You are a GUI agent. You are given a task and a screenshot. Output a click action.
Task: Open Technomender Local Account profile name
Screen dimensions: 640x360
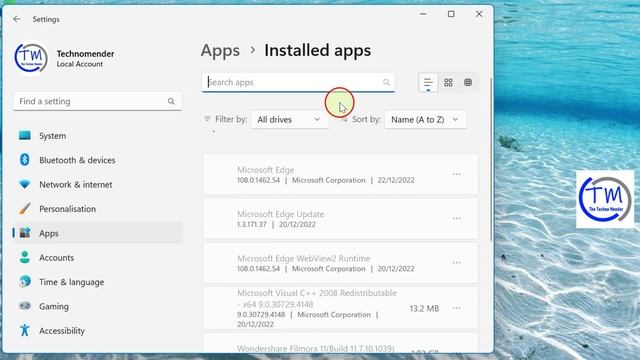tap(85, 58)
